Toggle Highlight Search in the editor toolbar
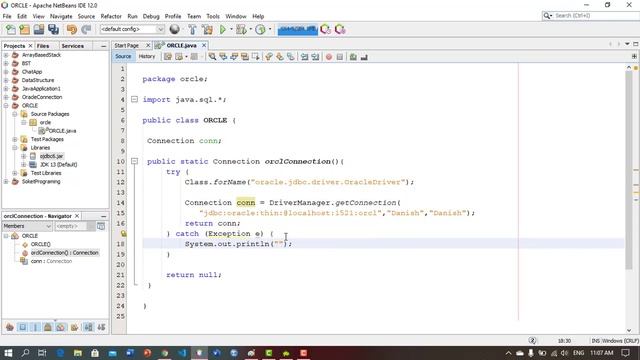 (x=244, y=57)
